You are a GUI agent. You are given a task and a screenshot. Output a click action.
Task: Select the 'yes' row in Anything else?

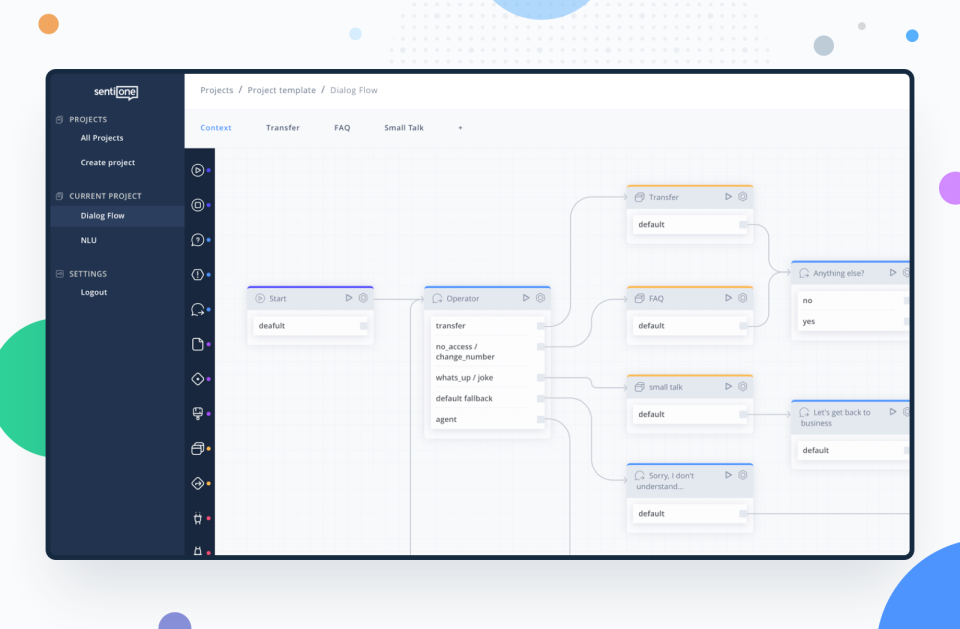point(853,322)
